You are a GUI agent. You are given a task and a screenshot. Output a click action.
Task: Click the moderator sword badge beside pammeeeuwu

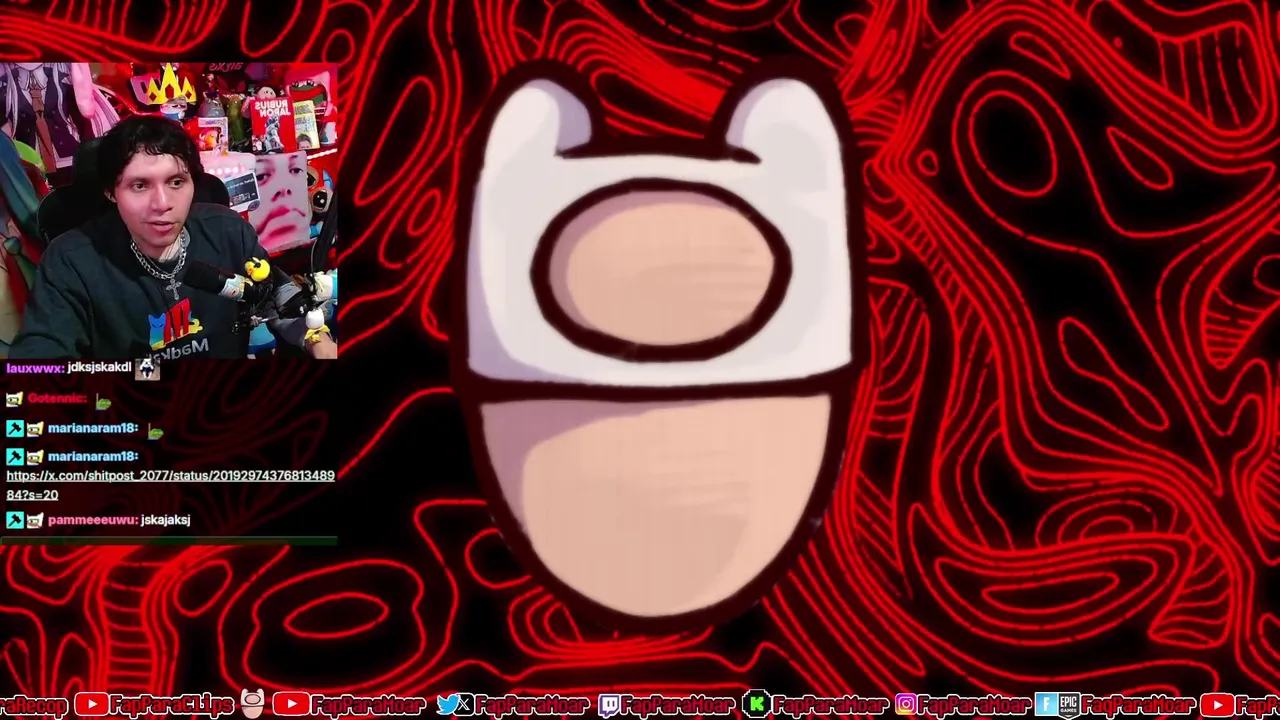click(x=14, y=520)
